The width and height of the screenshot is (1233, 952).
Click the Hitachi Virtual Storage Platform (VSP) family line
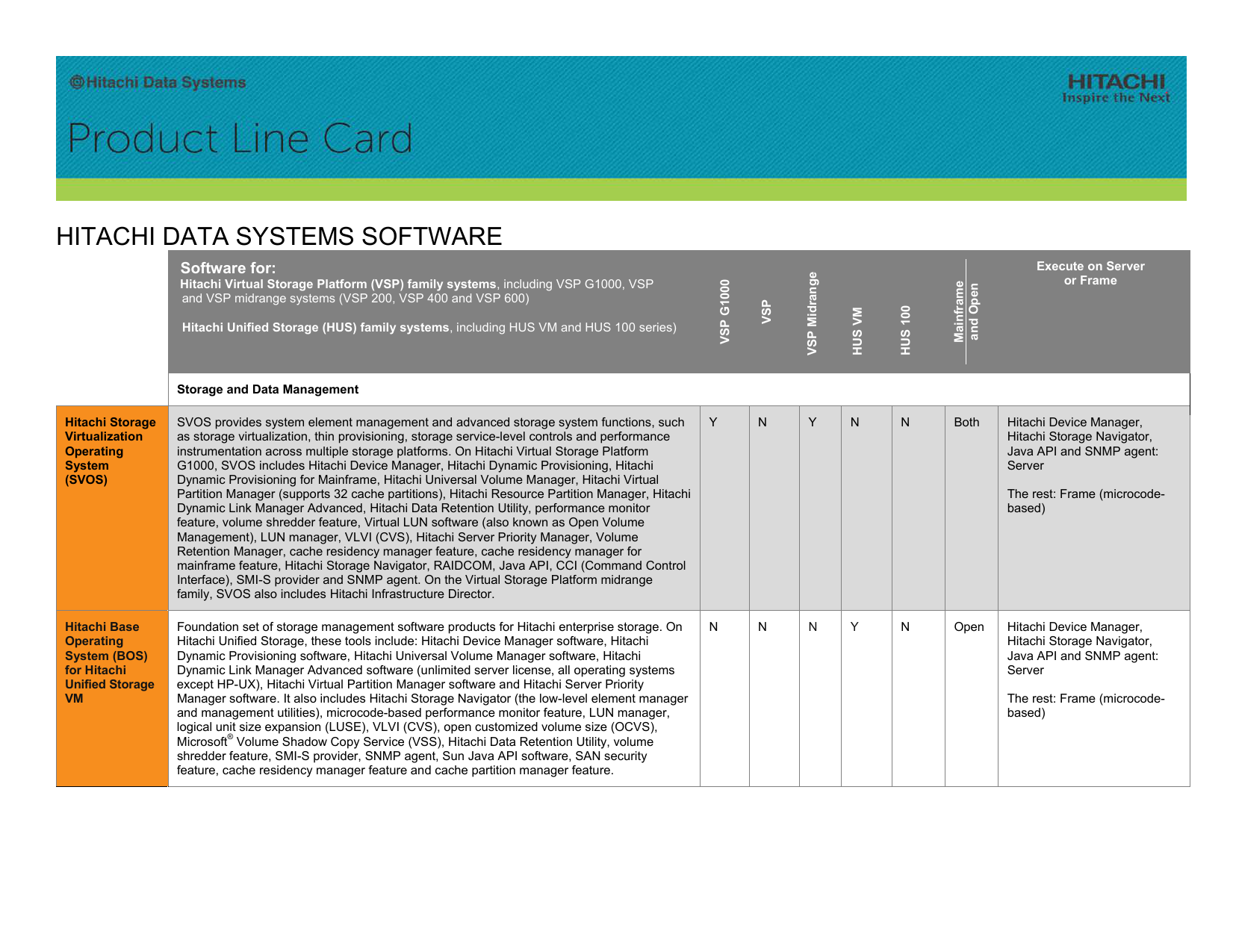[x=417, y=291]
